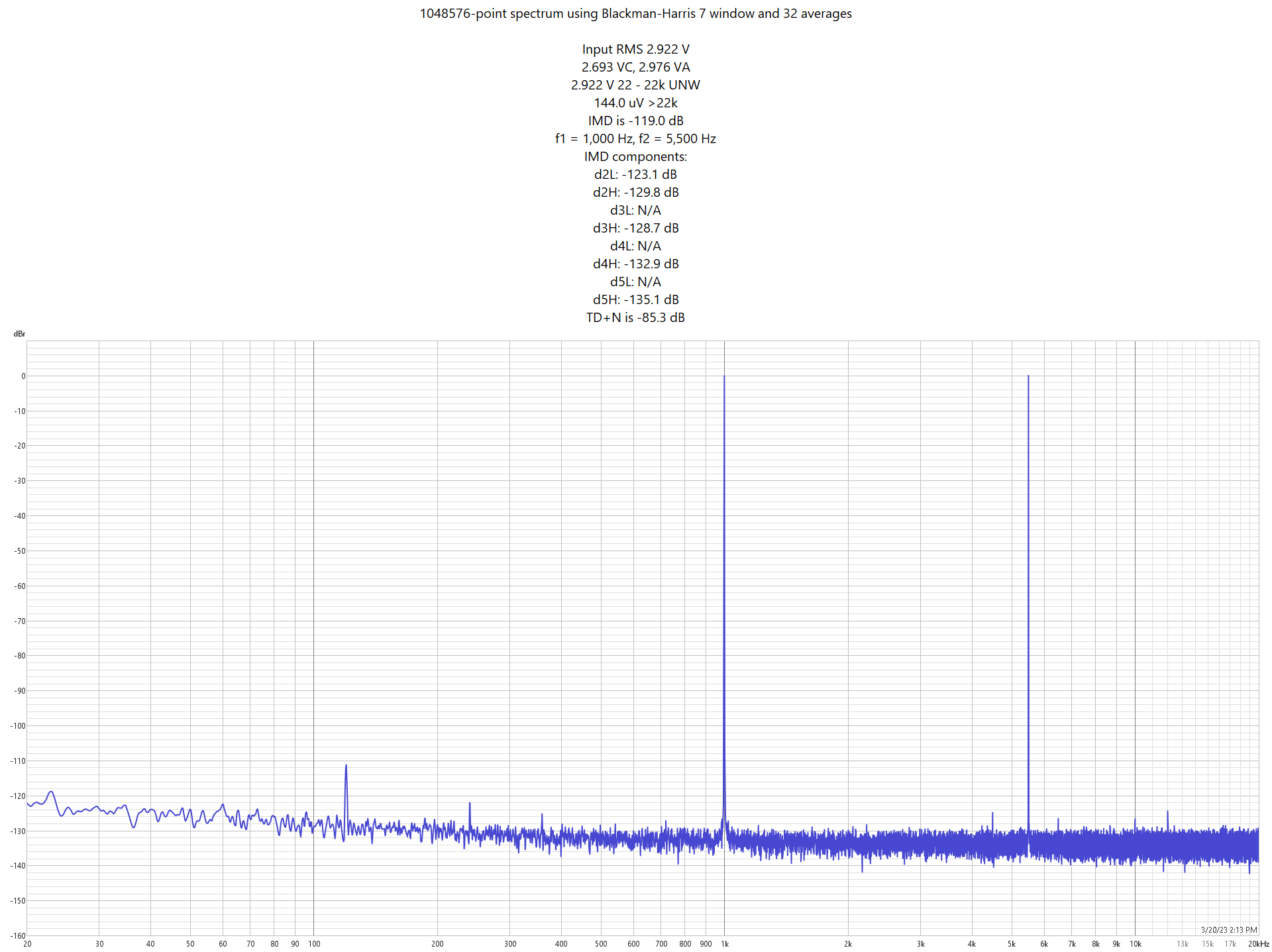This screenshot has height=952, width=1272.
Task: Click the '3/20/23 2:13 PM' timestamp
Action: [1229, 930]
